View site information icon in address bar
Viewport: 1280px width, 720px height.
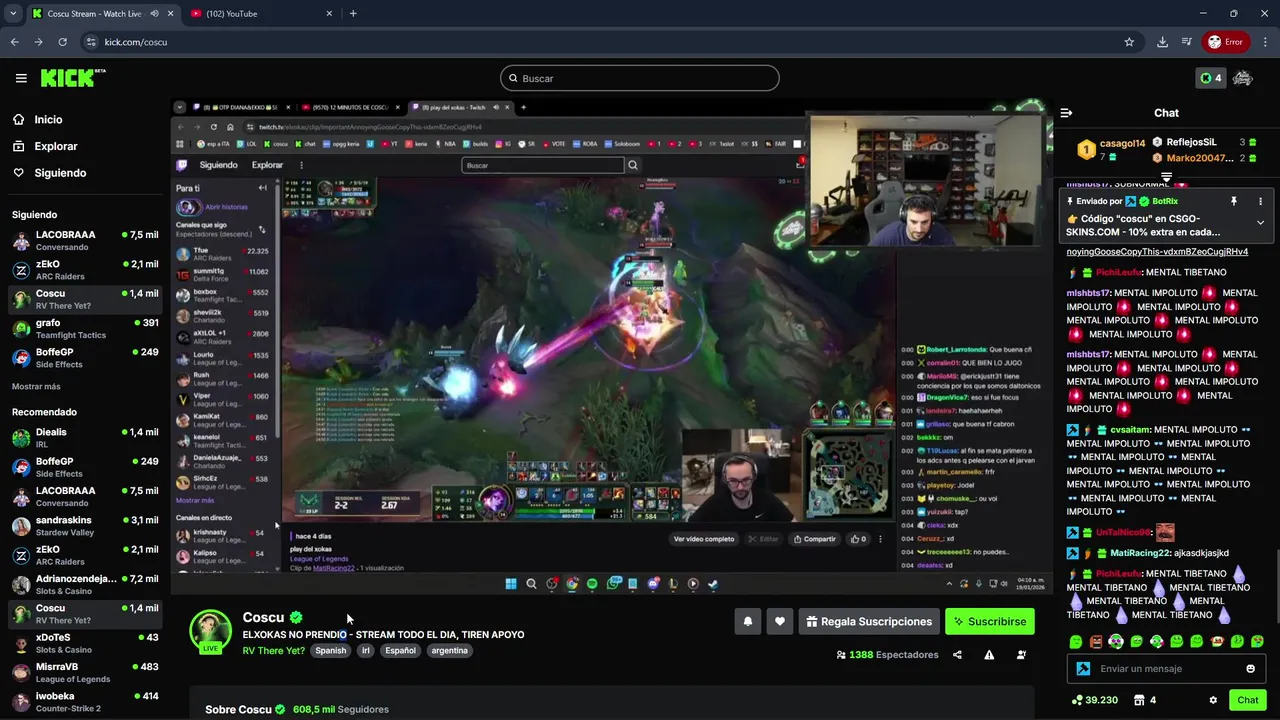(91, 42)
